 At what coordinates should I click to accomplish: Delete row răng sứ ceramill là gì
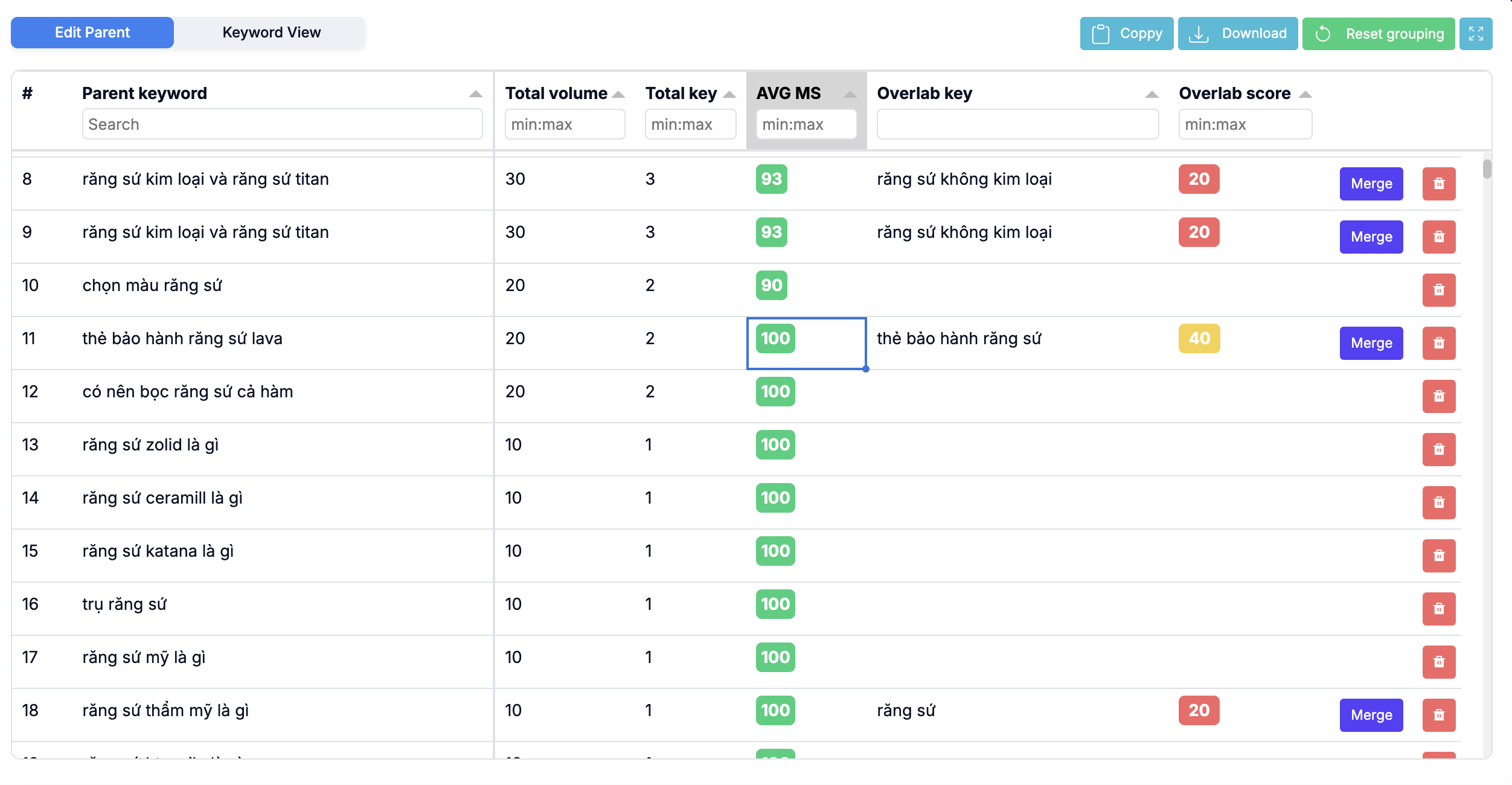pos(1438,502)
